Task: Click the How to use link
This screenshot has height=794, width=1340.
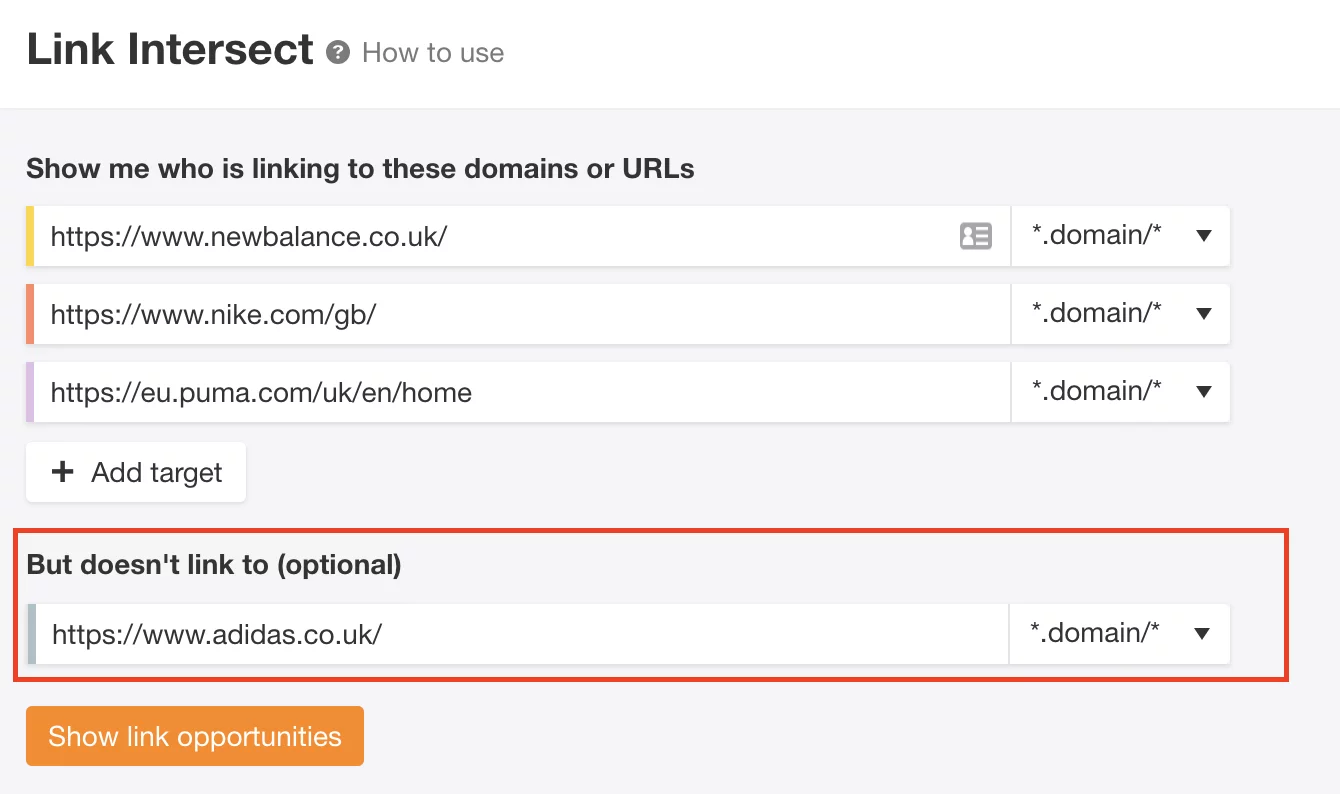Action: [432, 52]
